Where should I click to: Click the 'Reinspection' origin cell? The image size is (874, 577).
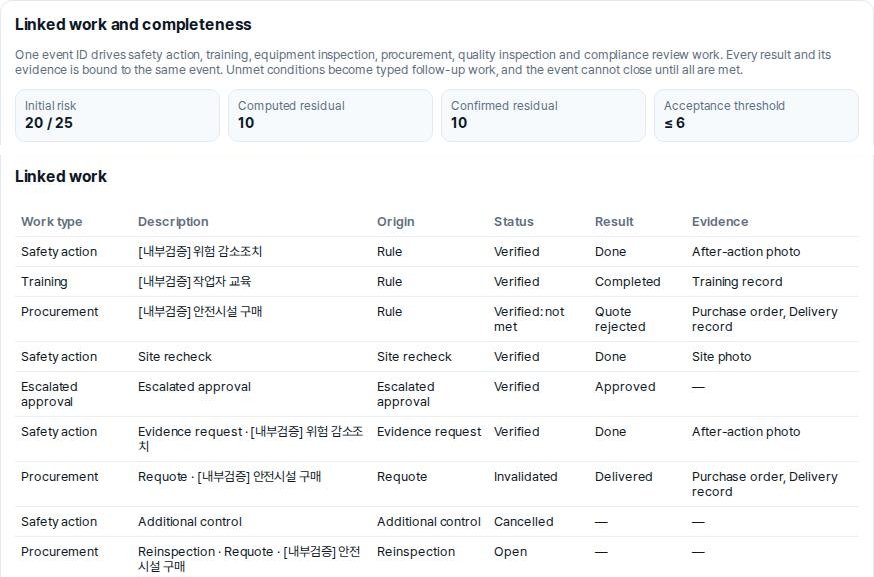[x=415, y=552]
